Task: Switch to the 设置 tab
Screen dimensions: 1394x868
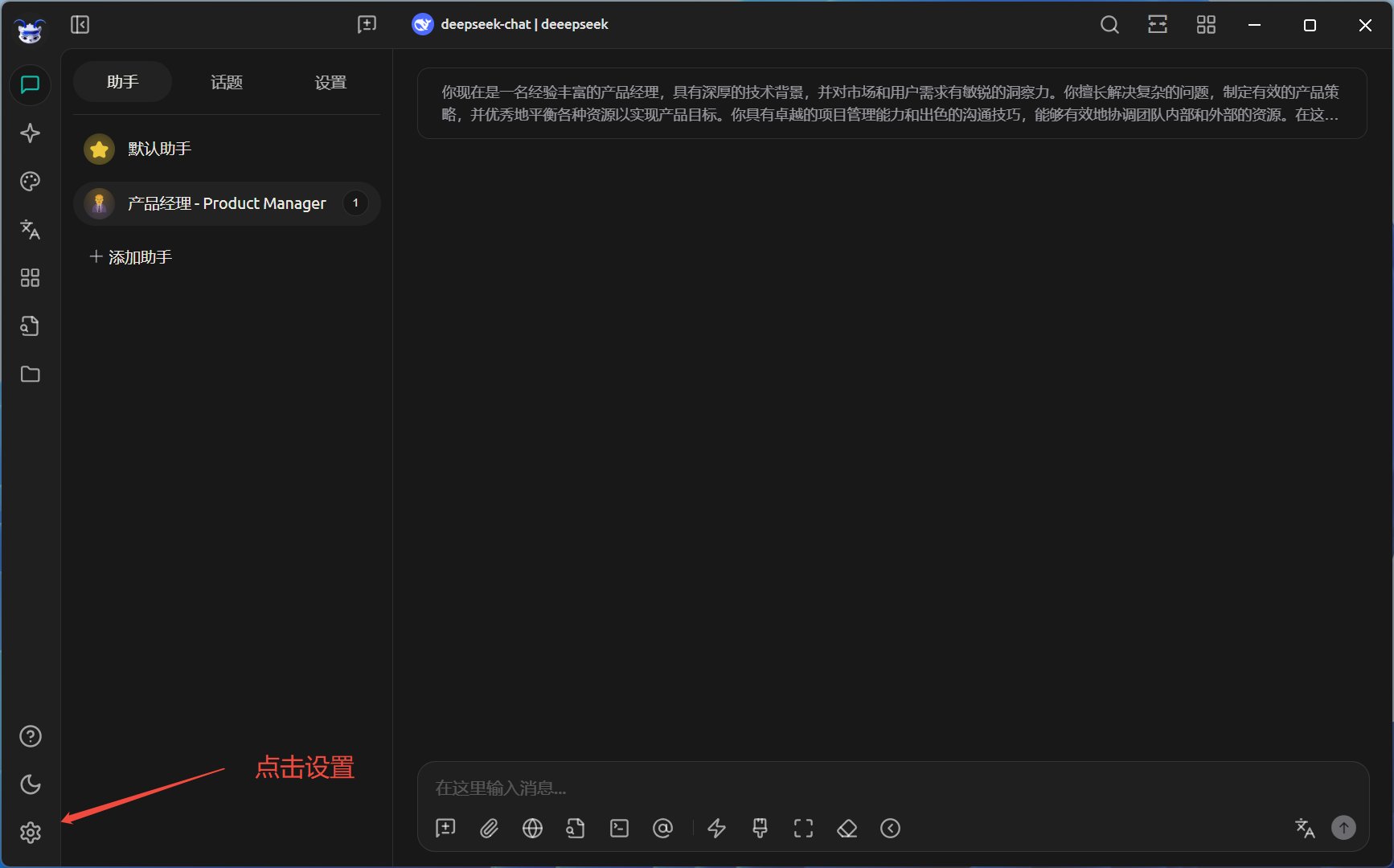Action: pyautogui.click(x=330, y=82)
